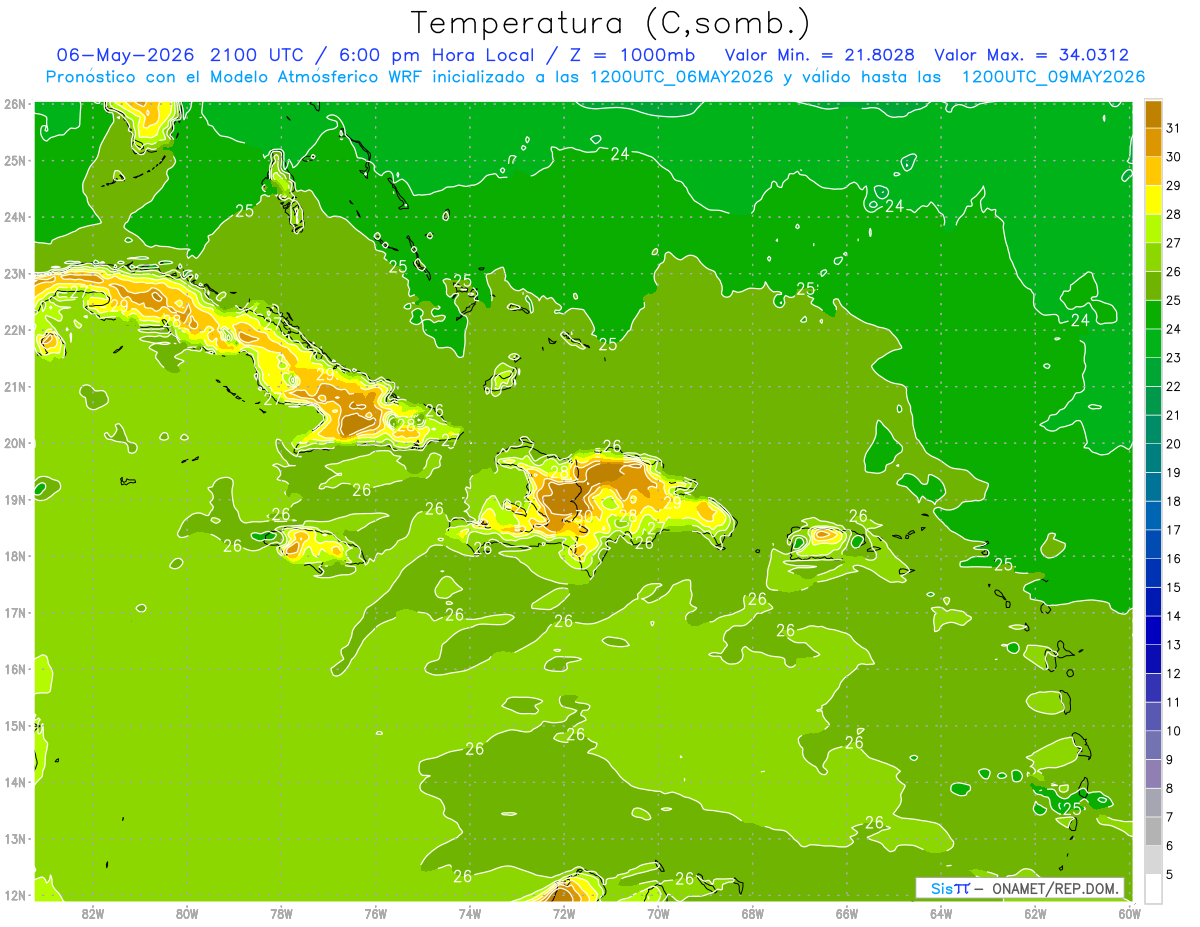1200x927 pixels.
Task: Click the 12N latitude axis label
Action: click(15, 895)
